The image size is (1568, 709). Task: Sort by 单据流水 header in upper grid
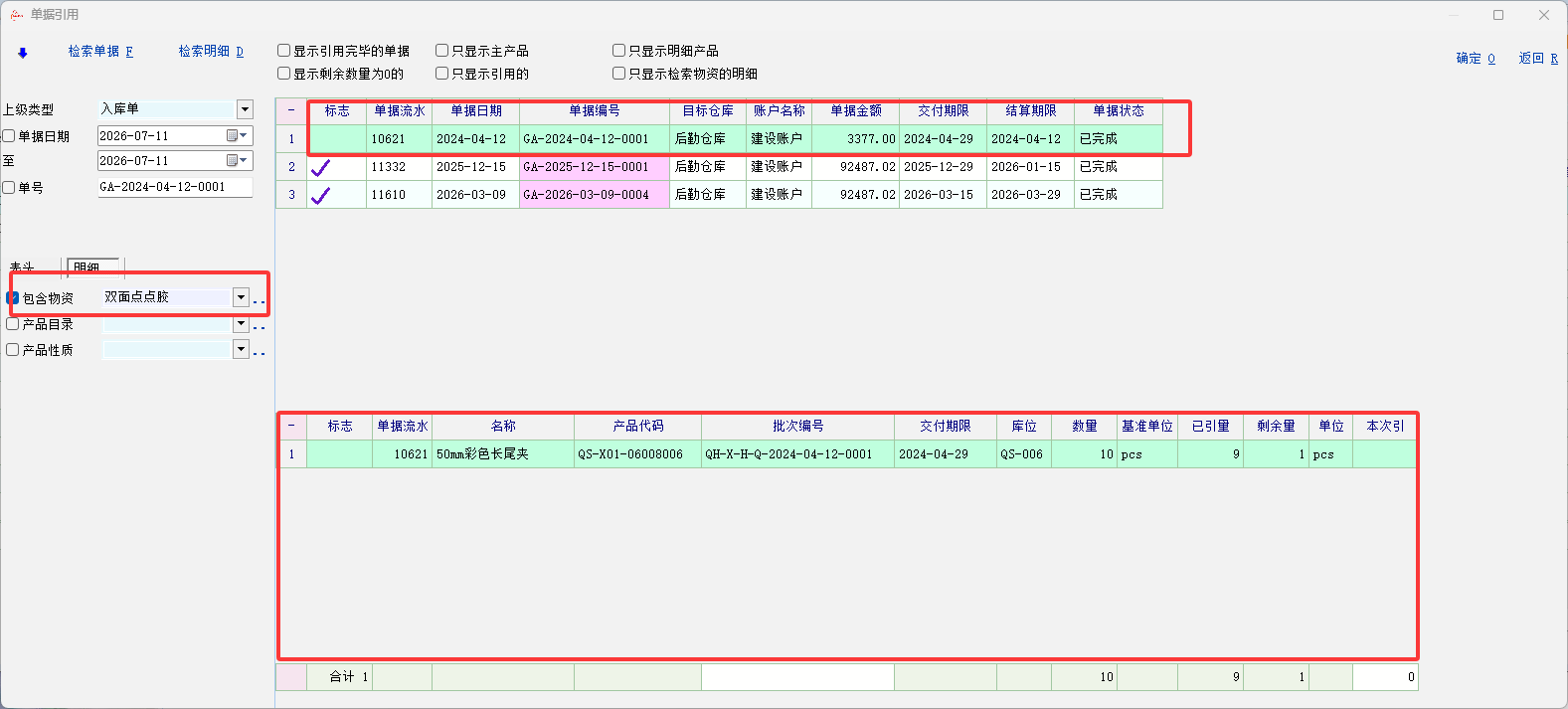coord(400,110)
